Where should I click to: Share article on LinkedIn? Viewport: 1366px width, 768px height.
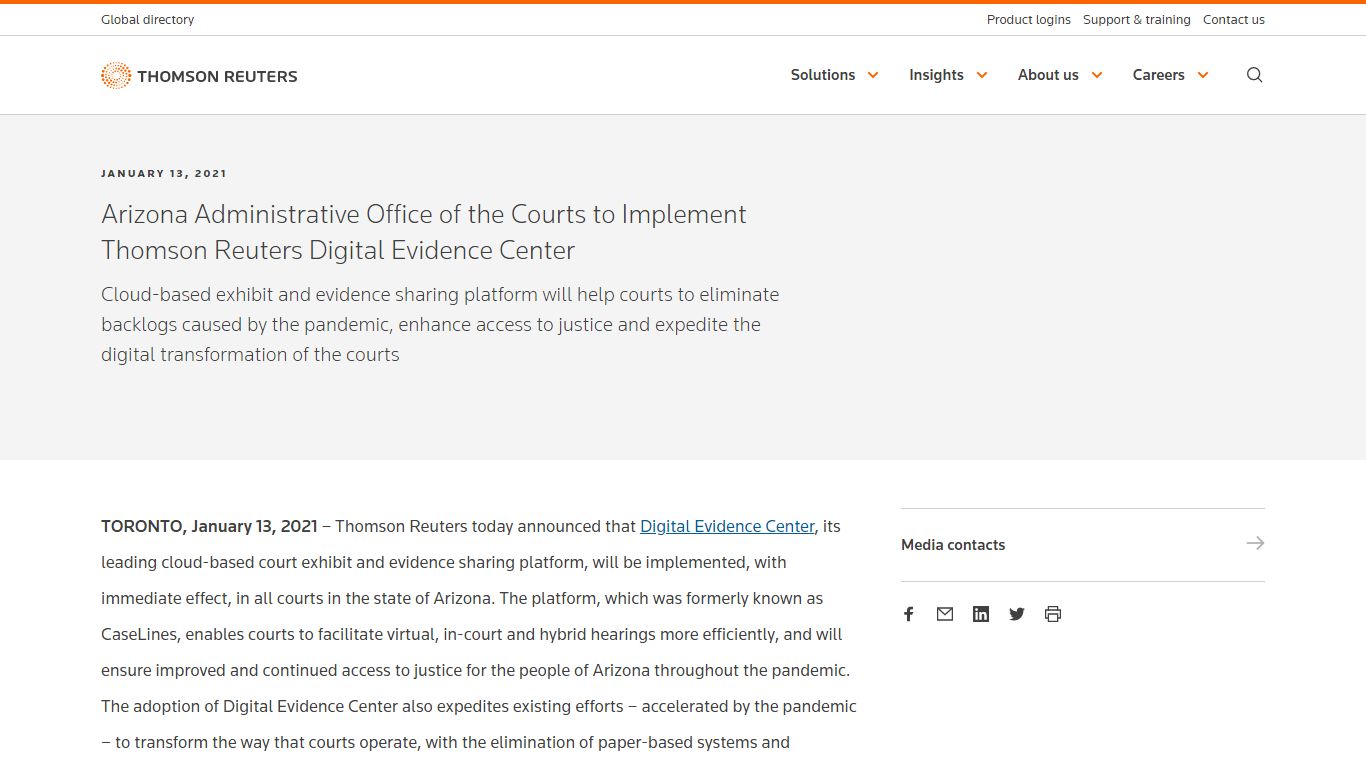pyautogui.click(x=981, y=614)
